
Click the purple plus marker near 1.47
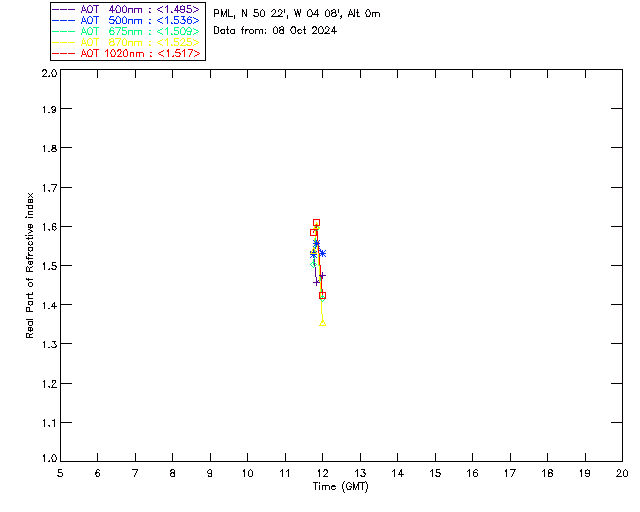point(322,276)
